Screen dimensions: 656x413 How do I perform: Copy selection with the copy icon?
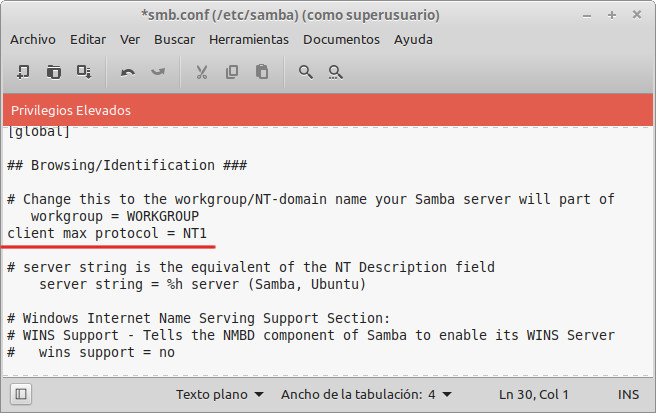[232, 72]
